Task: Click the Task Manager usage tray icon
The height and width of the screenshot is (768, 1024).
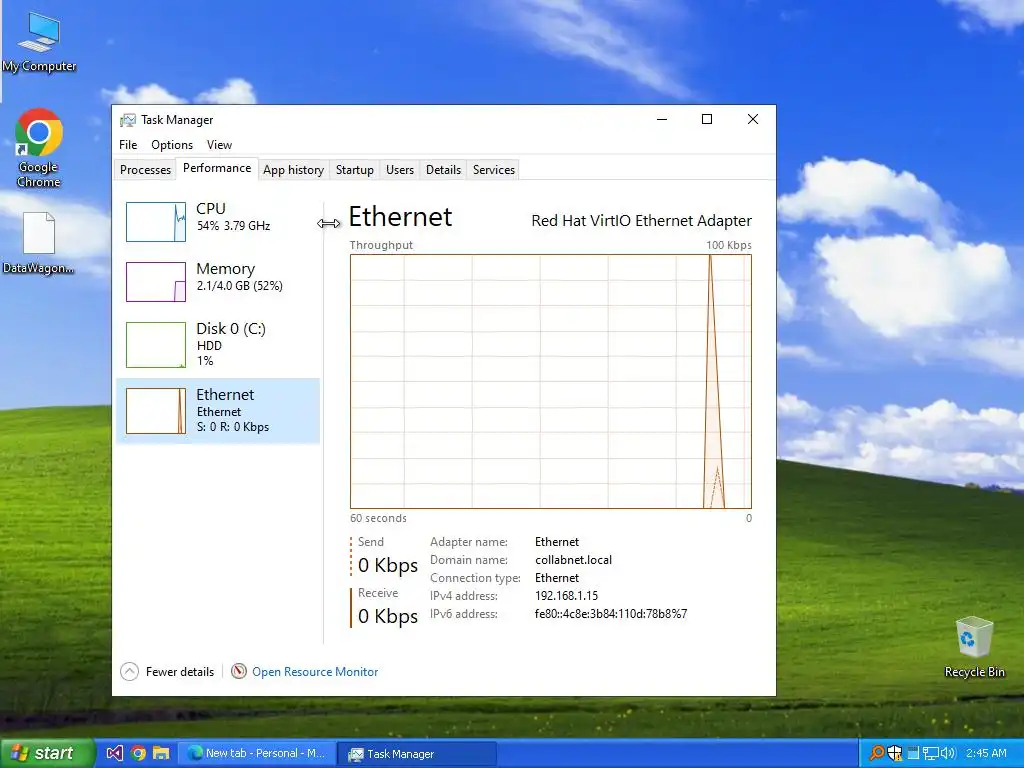Action: coord(912,753)
